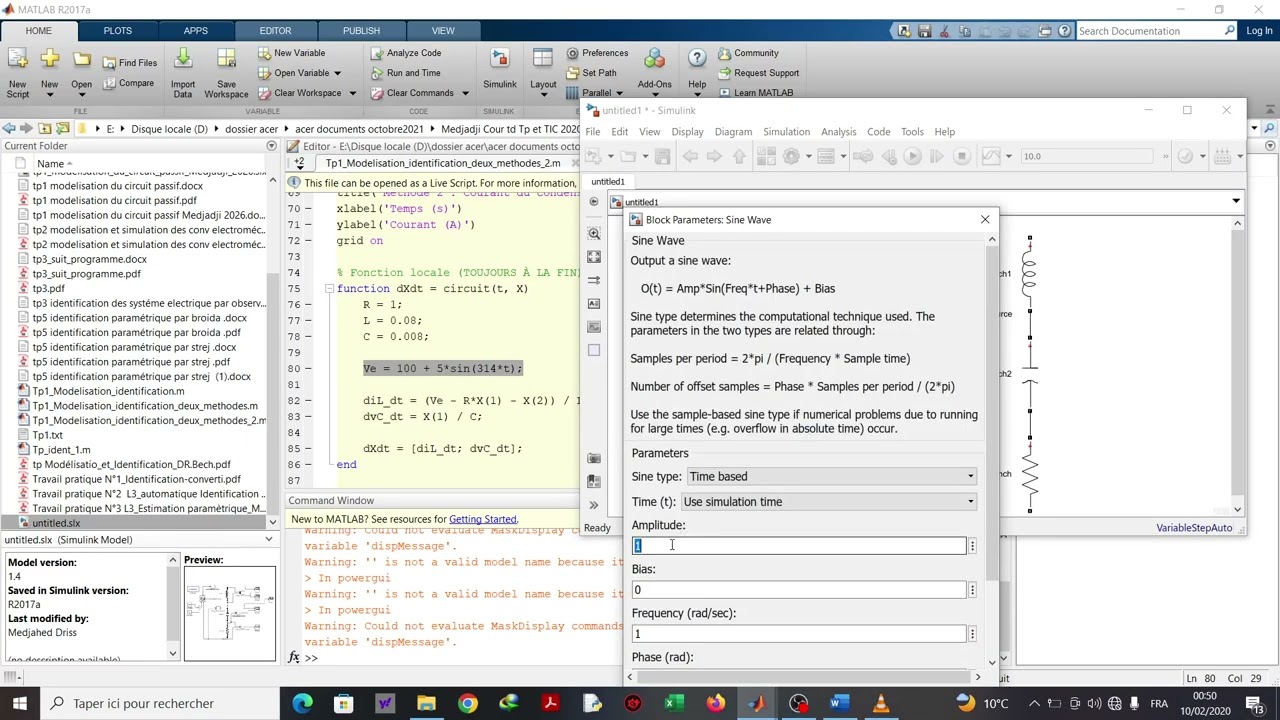The height and width of the screenshot is (720, 1280).
Task: Switch to the PLOTS ribbon tab
Action: [x=117, y=31]
